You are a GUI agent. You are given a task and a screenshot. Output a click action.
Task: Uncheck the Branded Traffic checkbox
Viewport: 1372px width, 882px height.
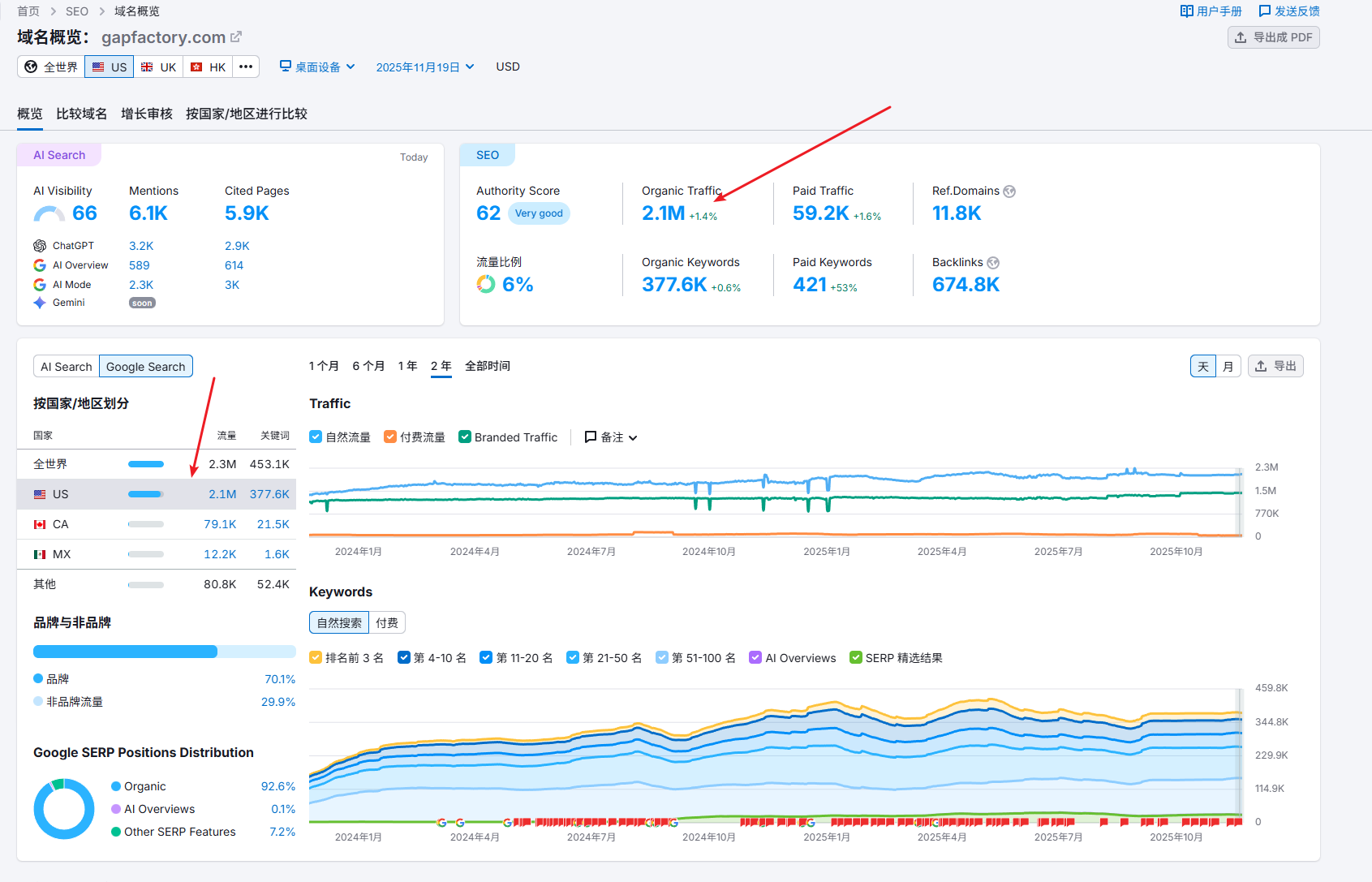[x=465, y=437]
